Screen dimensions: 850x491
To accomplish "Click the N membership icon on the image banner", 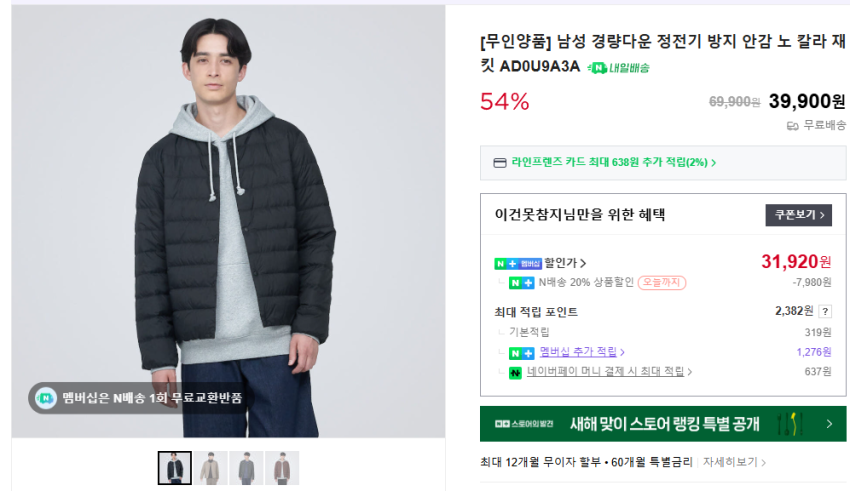I will (x=46, y=397).
